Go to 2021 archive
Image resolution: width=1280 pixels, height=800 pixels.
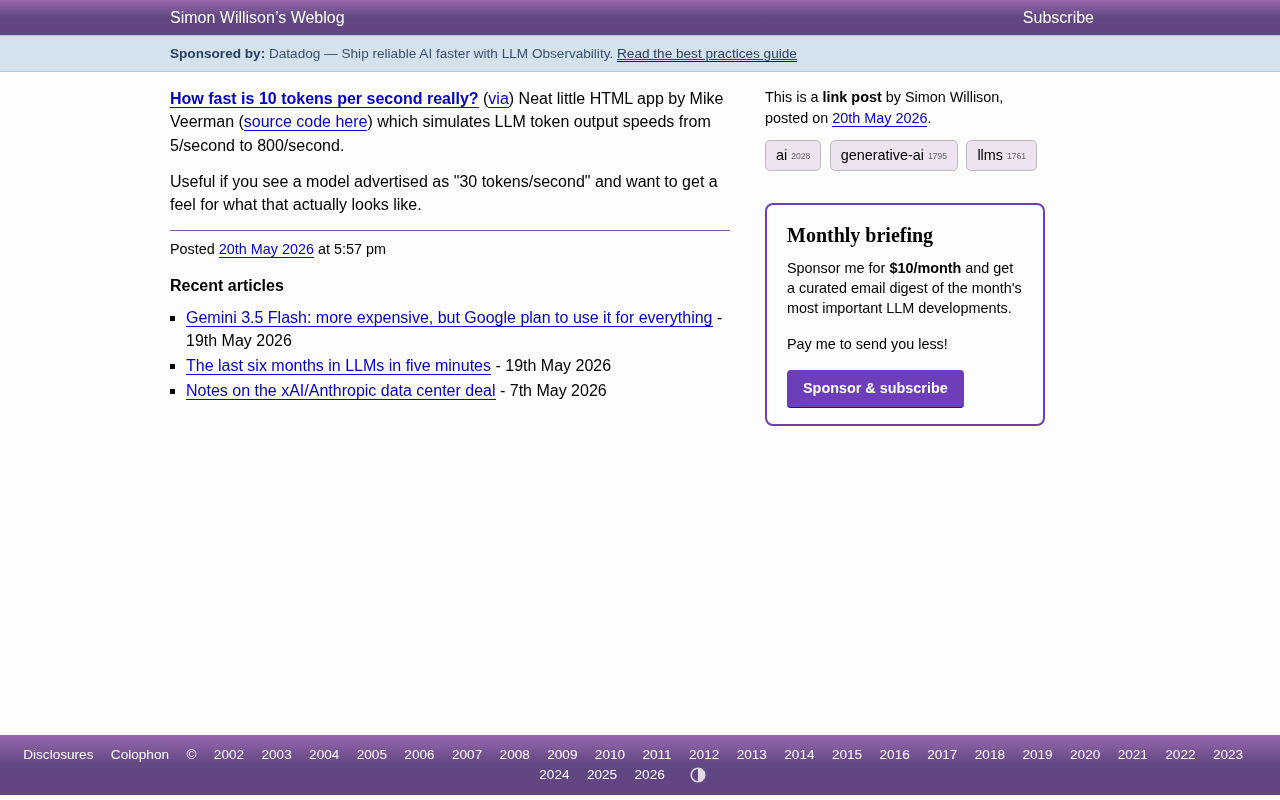1133,755
